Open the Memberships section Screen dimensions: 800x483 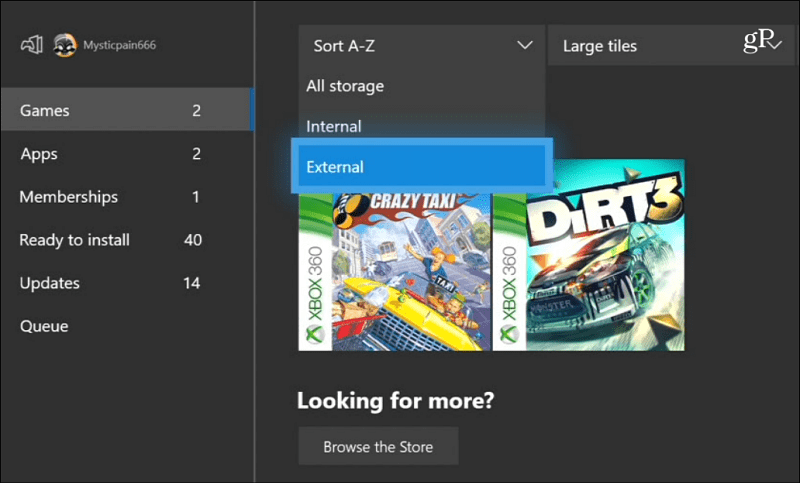[127, 197]
